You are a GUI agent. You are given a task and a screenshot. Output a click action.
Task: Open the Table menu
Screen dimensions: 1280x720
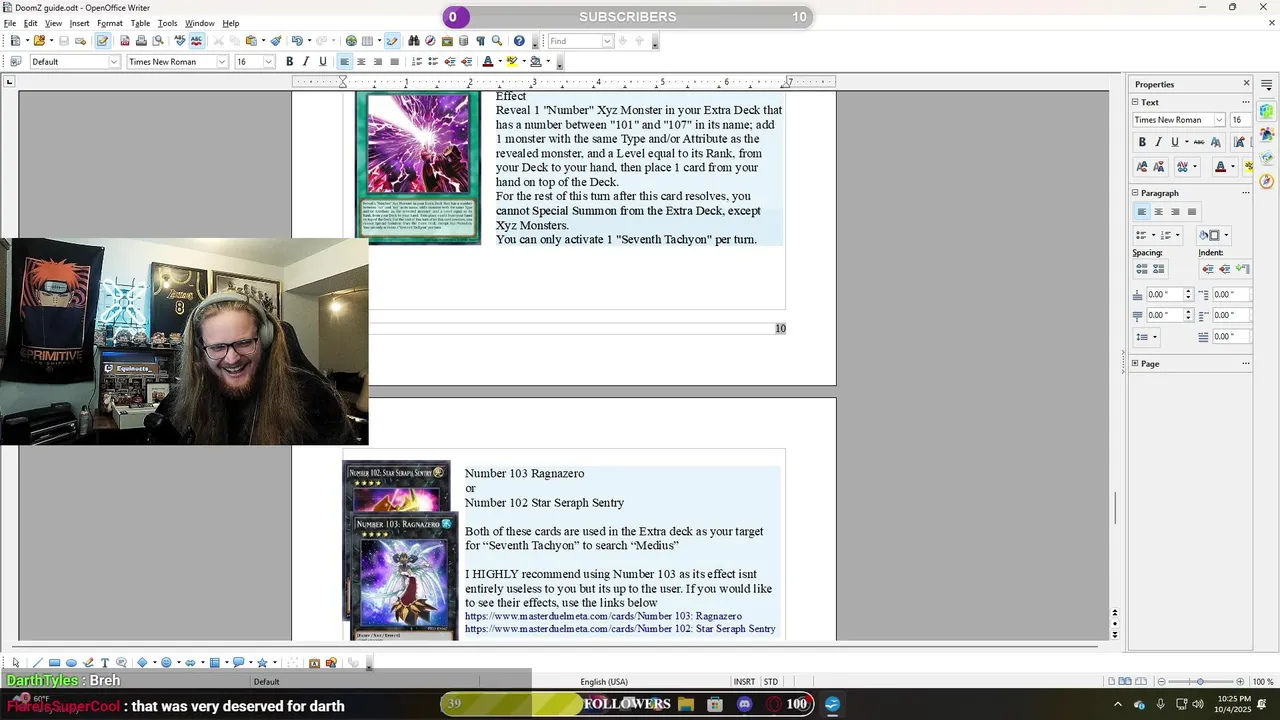(140, 23)
